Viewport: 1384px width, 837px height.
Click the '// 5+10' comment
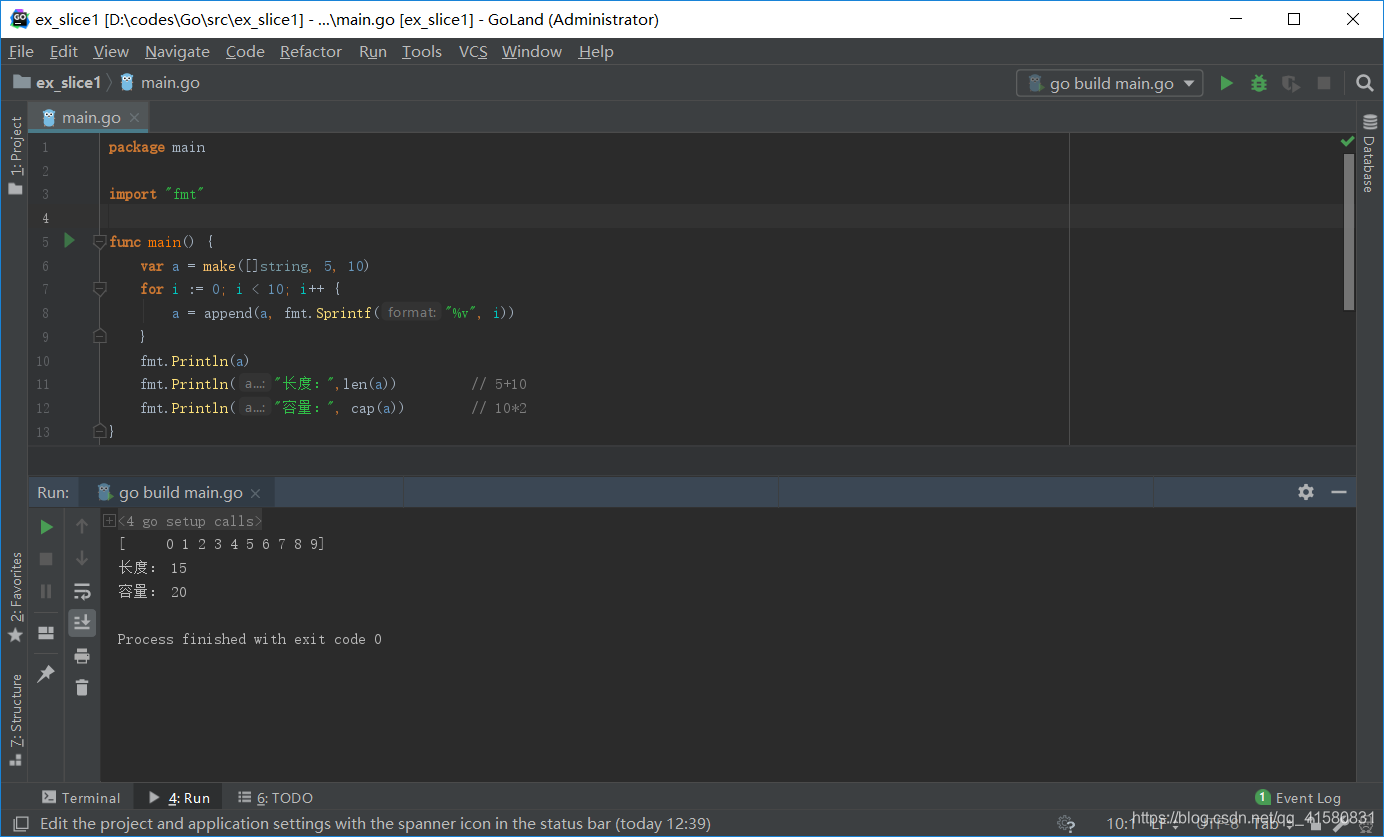pos(499,384)
